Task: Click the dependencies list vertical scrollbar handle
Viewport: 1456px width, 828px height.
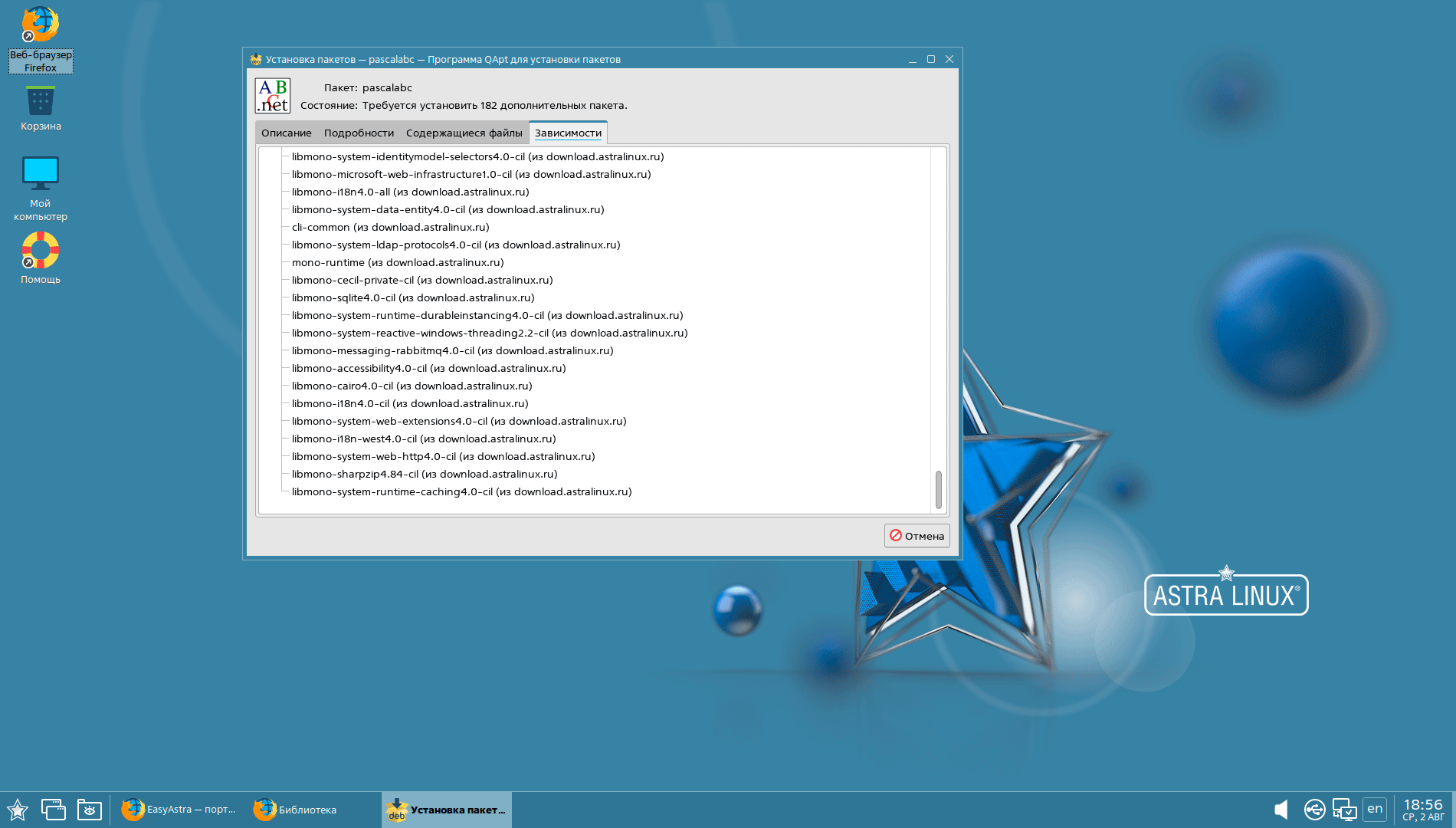Action: 938,490
